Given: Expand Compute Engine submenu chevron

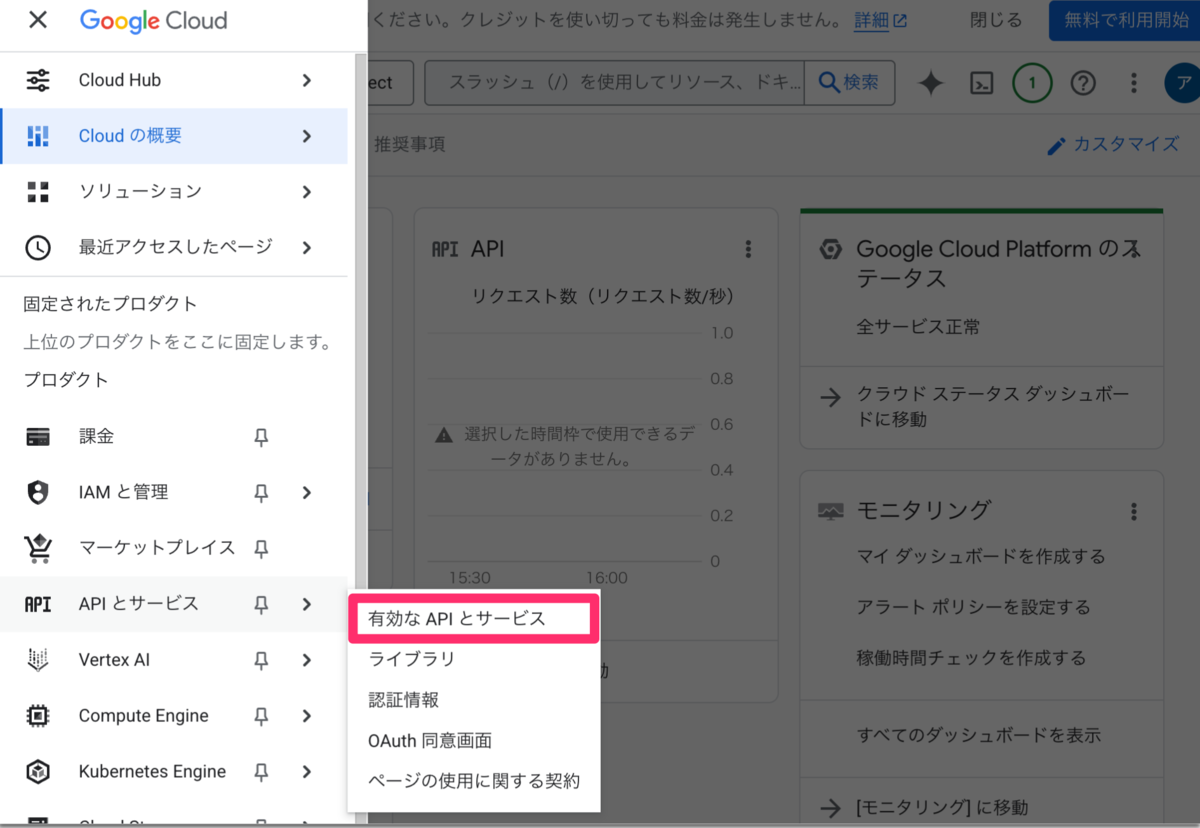Looking at the screenshot, I should click(x=307, y=716).
